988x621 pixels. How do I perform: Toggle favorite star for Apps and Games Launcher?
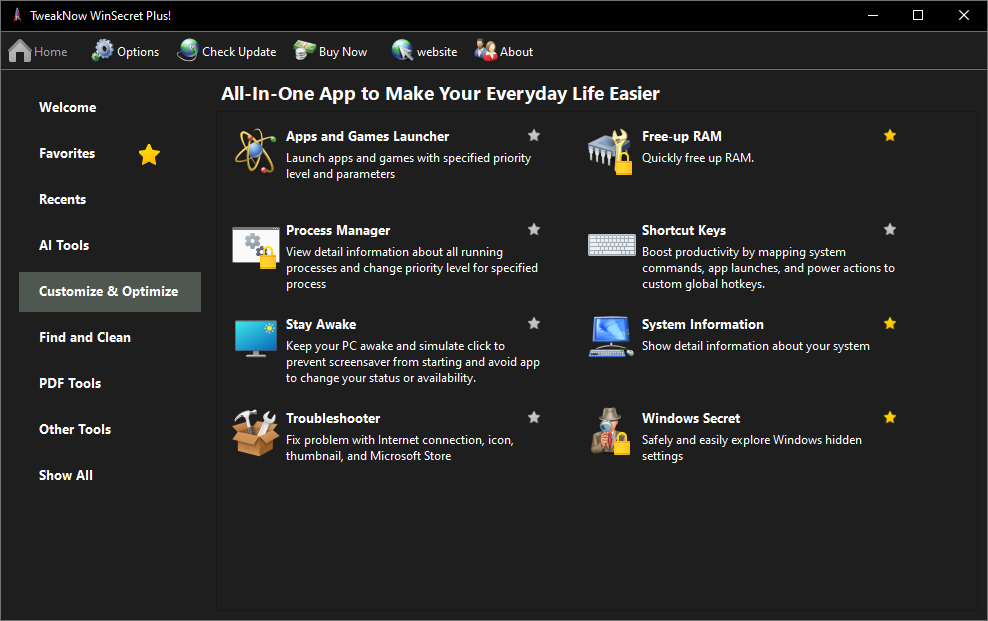[x=534, y=135]
